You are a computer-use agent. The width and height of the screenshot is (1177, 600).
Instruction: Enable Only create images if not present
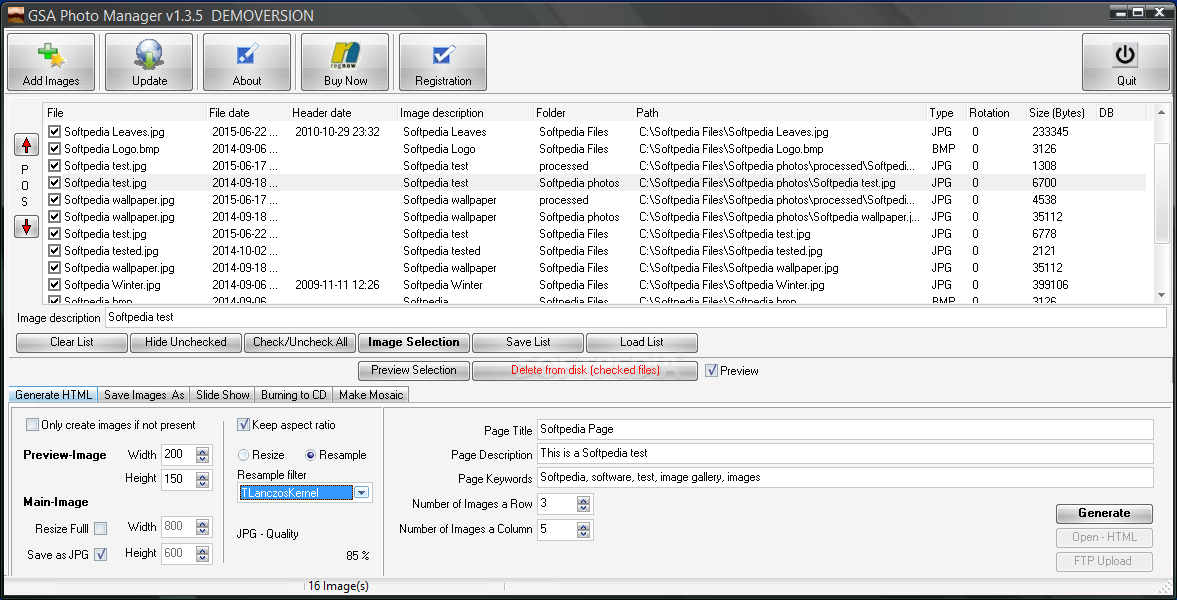(x=32, y=425)
